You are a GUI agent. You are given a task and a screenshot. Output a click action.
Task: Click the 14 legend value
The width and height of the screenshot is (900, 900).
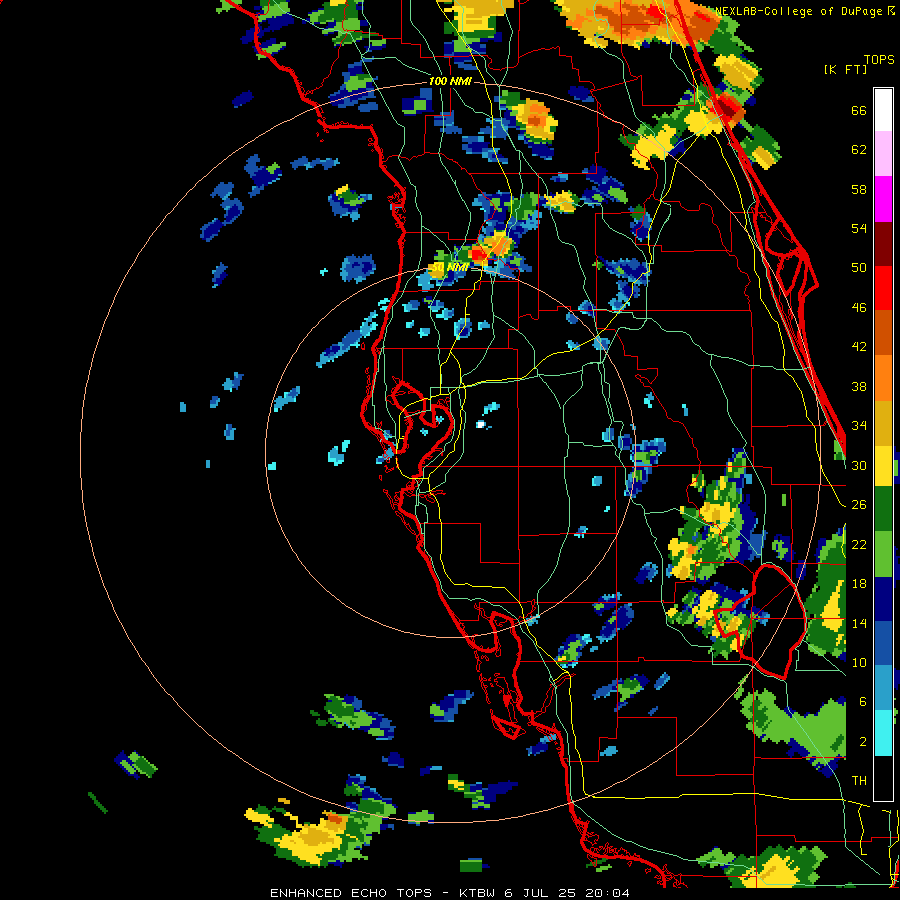point(859,623)
